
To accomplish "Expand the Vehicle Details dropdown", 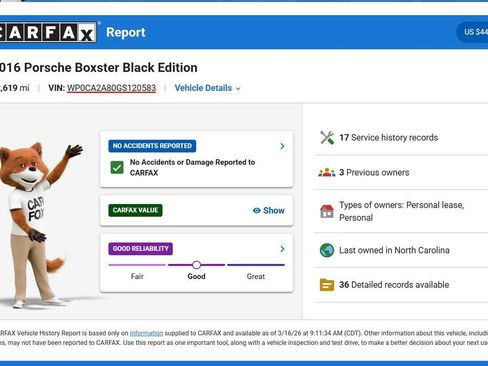I will 207,88.
